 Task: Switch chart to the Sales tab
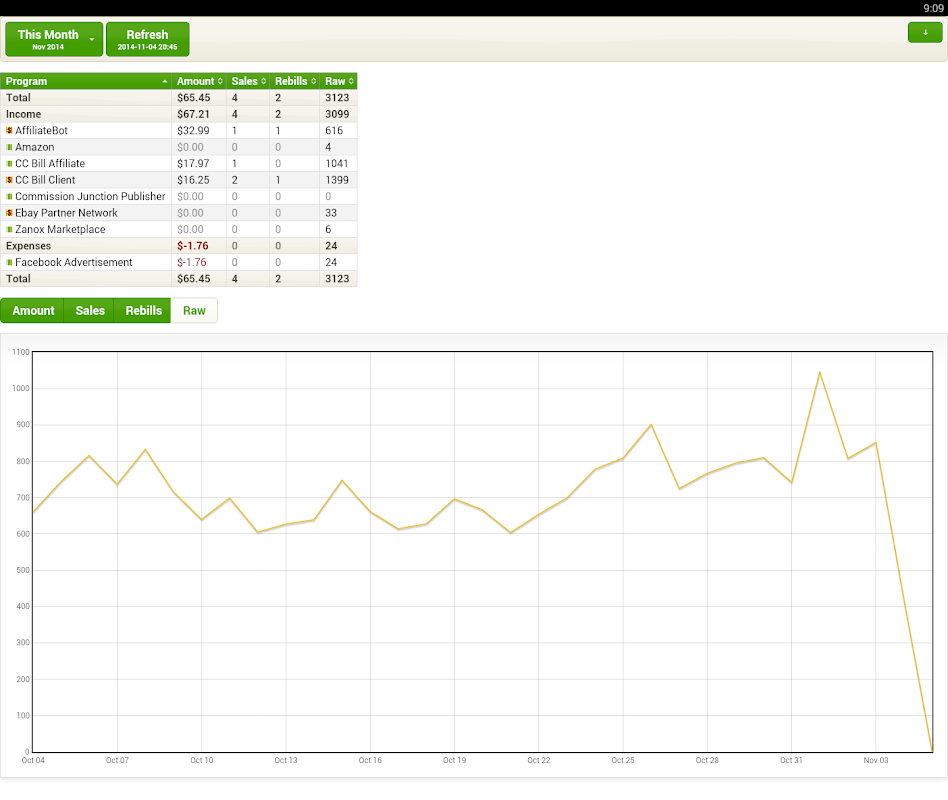click(89, 310)
